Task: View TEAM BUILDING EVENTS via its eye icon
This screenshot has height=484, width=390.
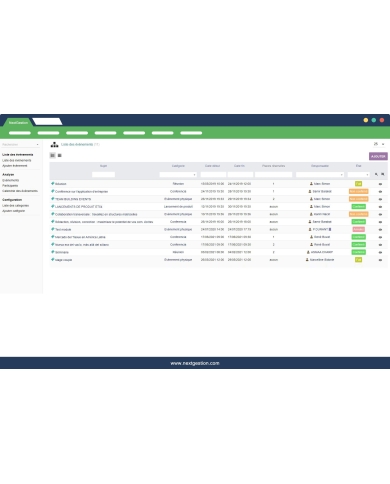Action: (380, 199)
